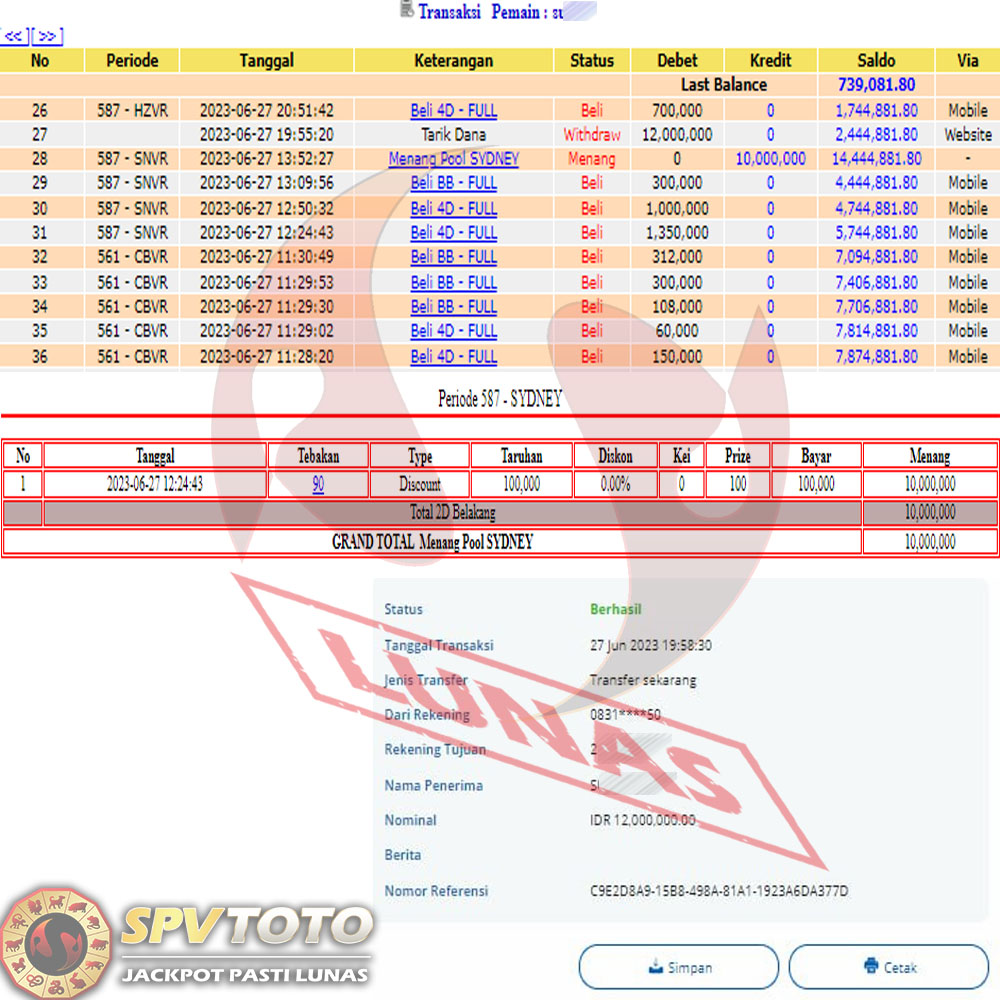Click the zodiac wheel emblem beside the SPVTOTO logo
This screenshot has height=1000, width=1000.
click(x=56, y=940)
